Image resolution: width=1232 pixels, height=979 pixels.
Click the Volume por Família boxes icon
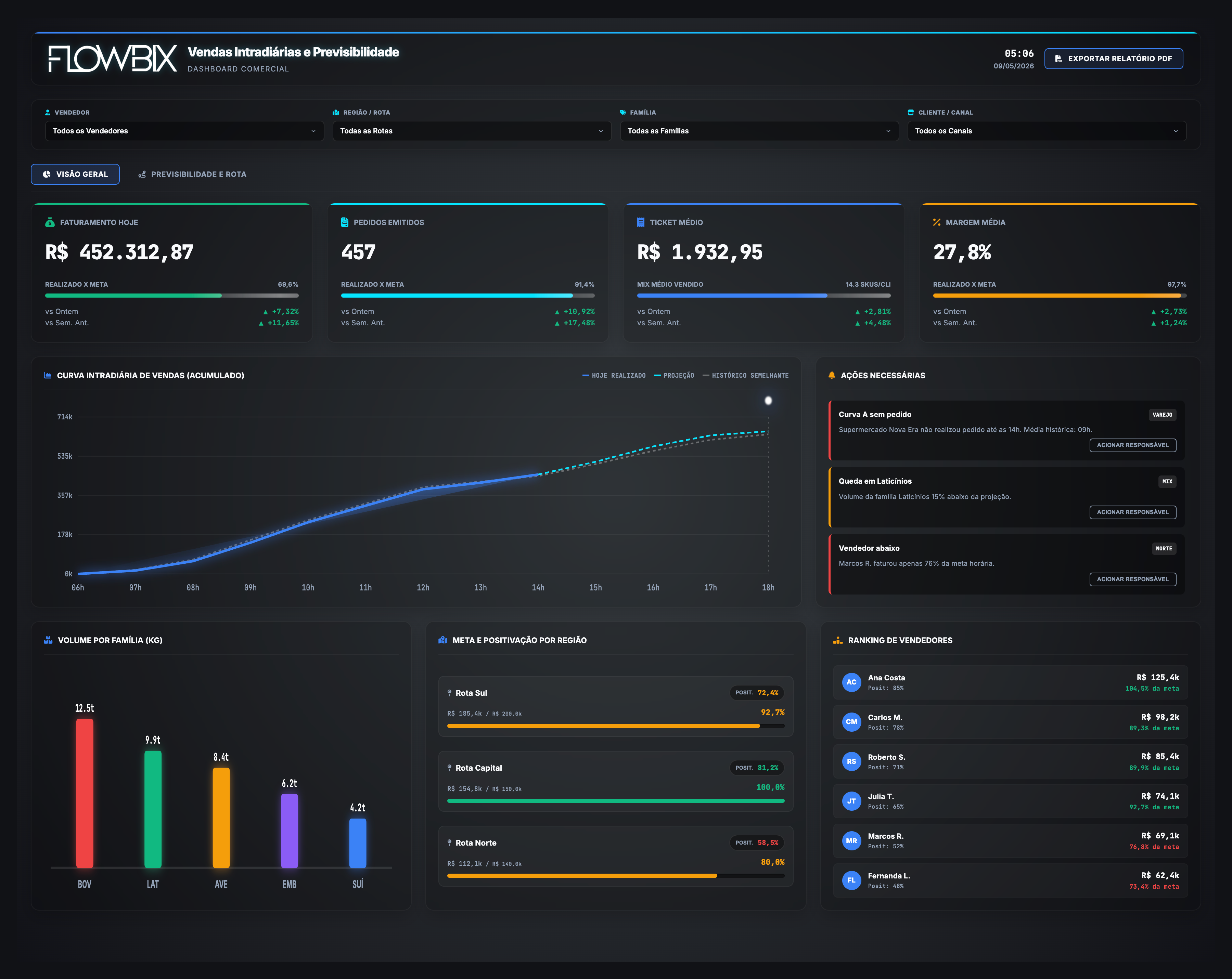48,640
